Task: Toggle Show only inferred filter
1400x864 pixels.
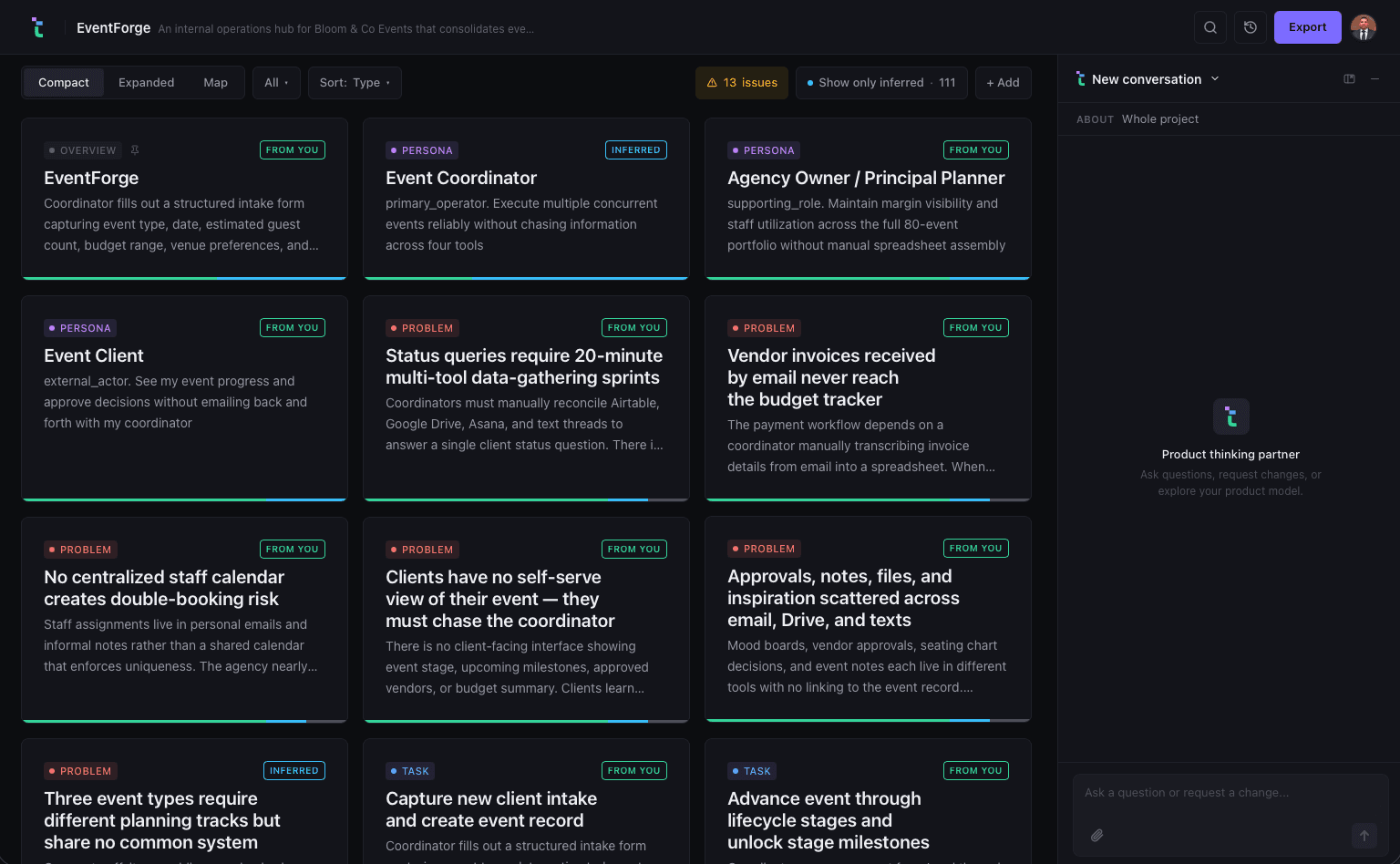Action: pos(881,83)
